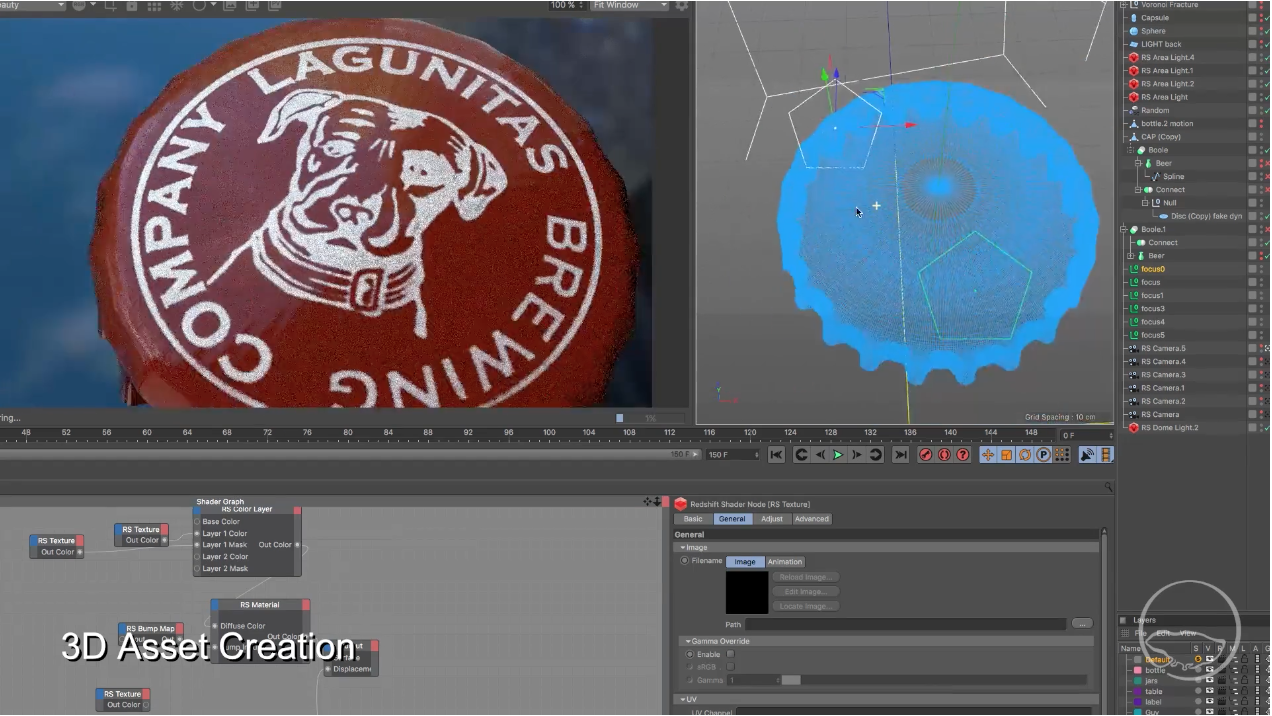This screenshot has width=1272, height=716.
Task: Click the RS Area Light.4 object icon
Action: [x=1133, y=58]
